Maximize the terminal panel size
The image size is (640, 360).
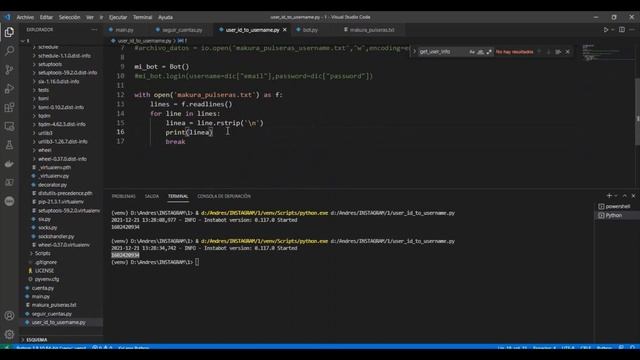click(x=624, y=196)
